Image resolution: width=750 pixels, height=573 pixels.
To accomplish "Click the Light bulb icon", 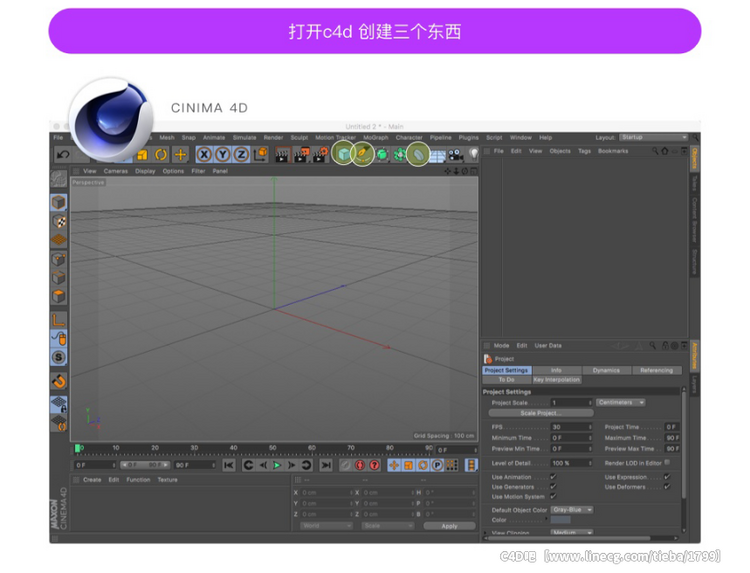I will [473, 154].
